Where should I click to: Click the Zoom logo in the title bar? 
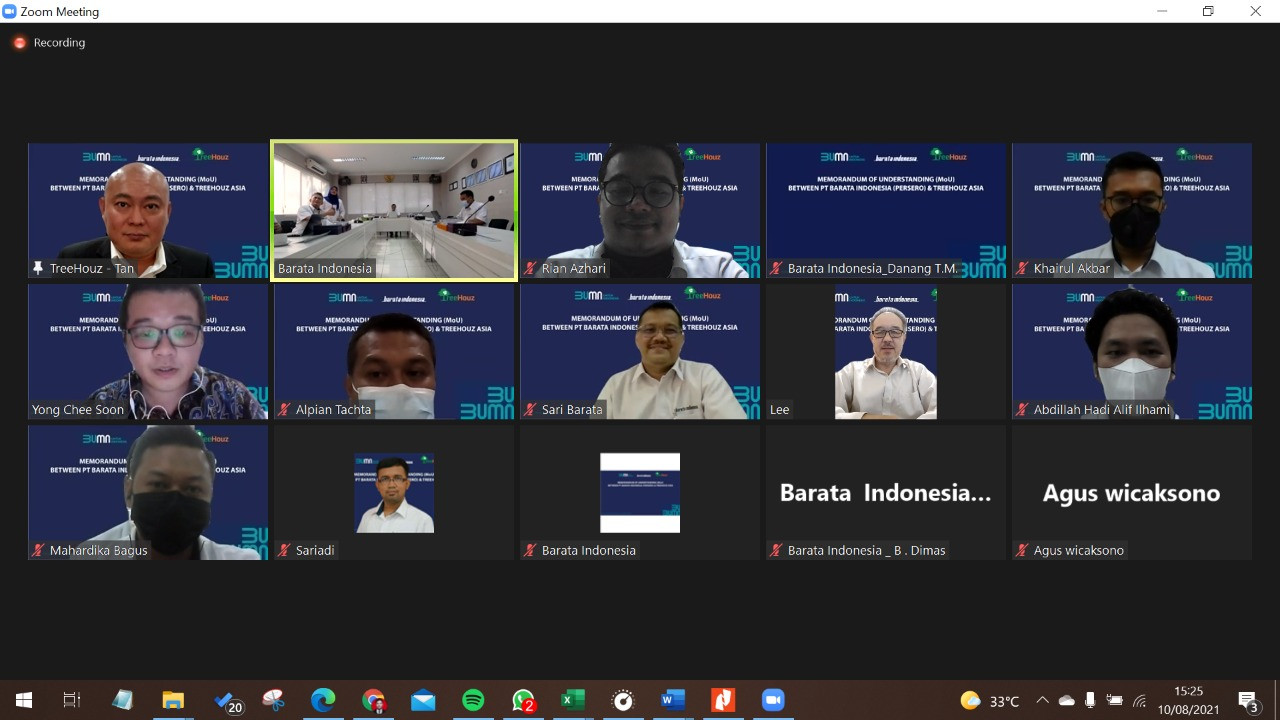10,11
